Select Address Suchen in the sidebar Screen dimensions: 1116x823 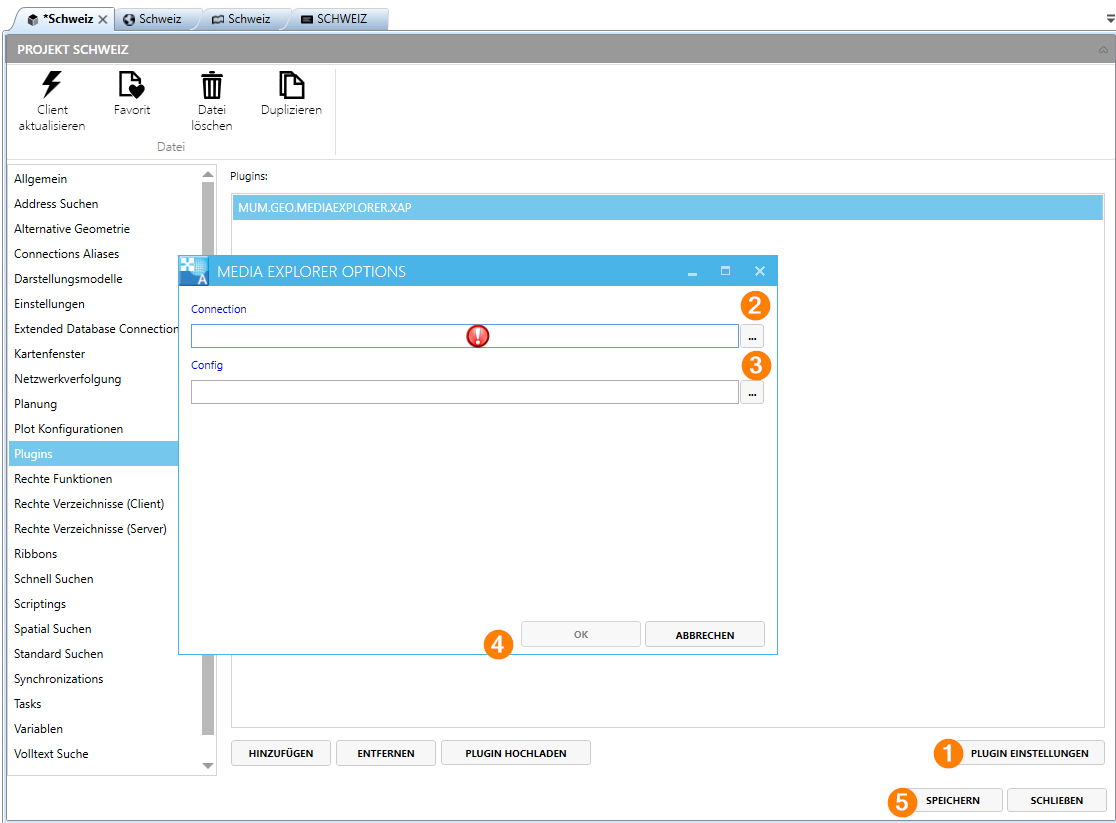56,204
